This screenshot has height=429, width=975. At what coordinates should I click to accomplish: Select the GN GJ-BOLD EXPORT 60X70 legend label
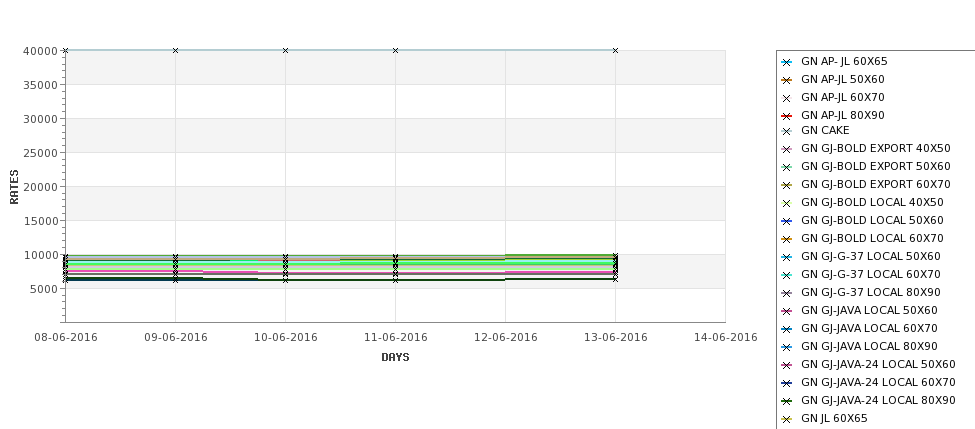point(875,185)
